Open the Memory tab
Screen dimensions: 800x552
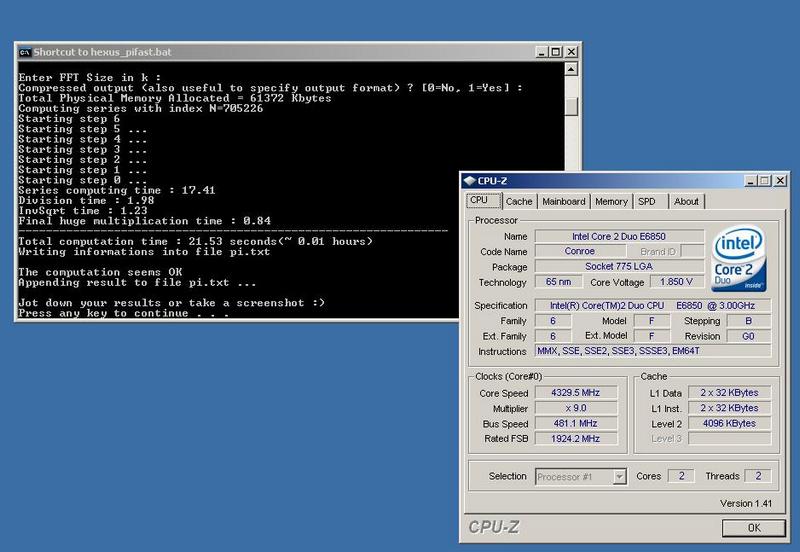(611, 202)
